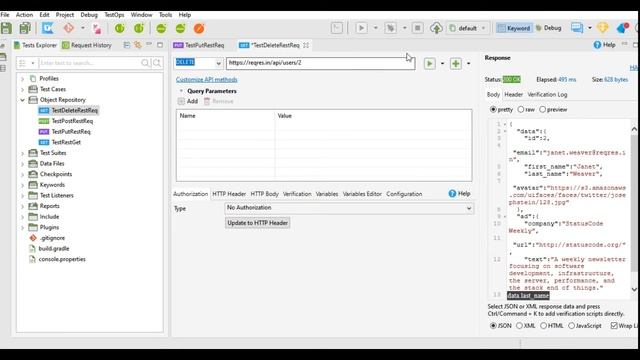Select the JavaScript format radio button
Screen dimensions: 640x360
[571, 326]
